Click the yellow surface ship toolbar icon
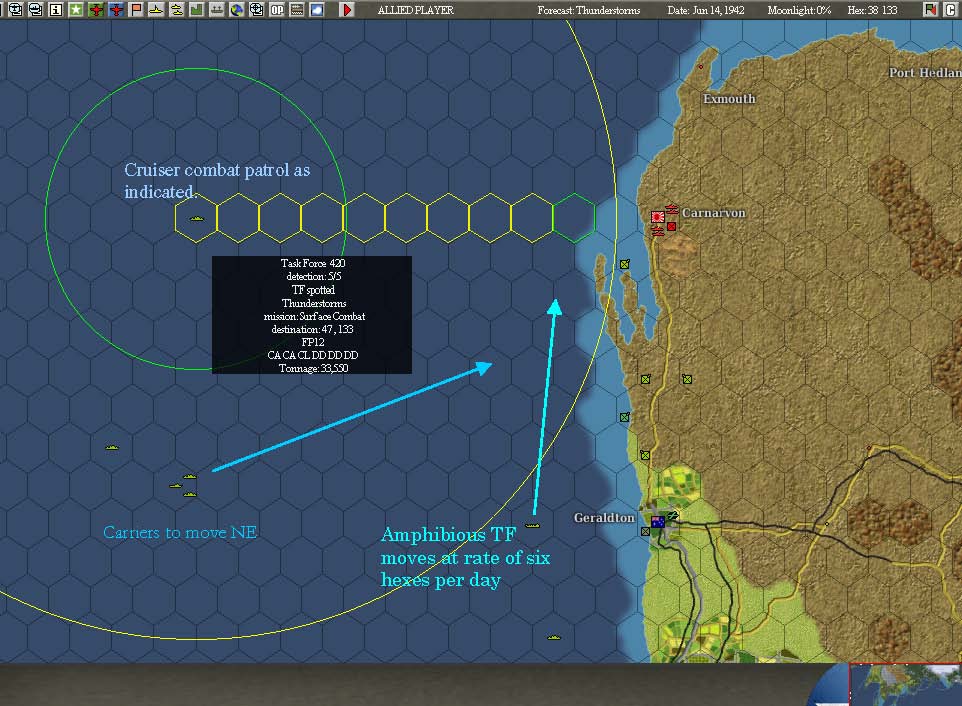This screenshot has width=962, height=706. click(156, 10)
